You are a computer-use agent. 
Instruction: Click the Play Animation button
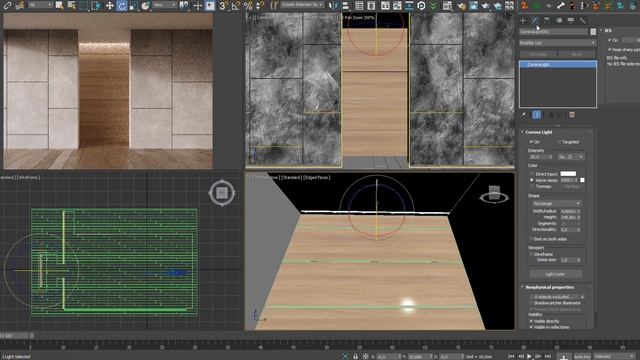pyautogui.click(x=530, y=356)
